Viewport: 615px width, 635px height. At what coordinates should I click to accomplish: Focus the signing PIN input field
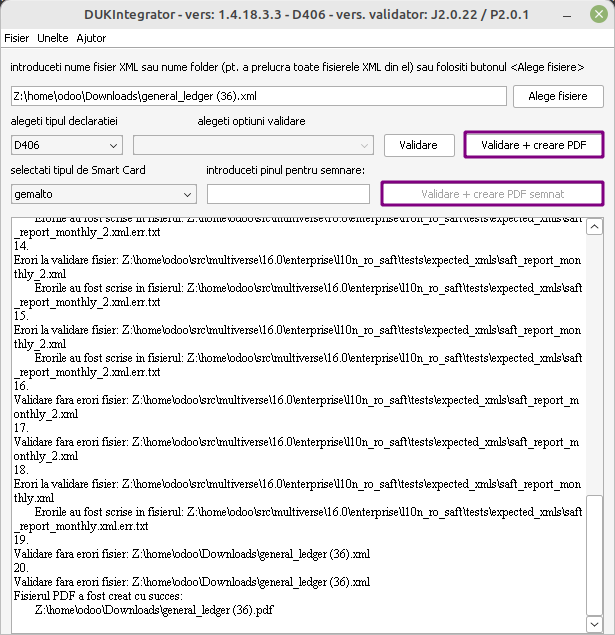click(288, 193)
